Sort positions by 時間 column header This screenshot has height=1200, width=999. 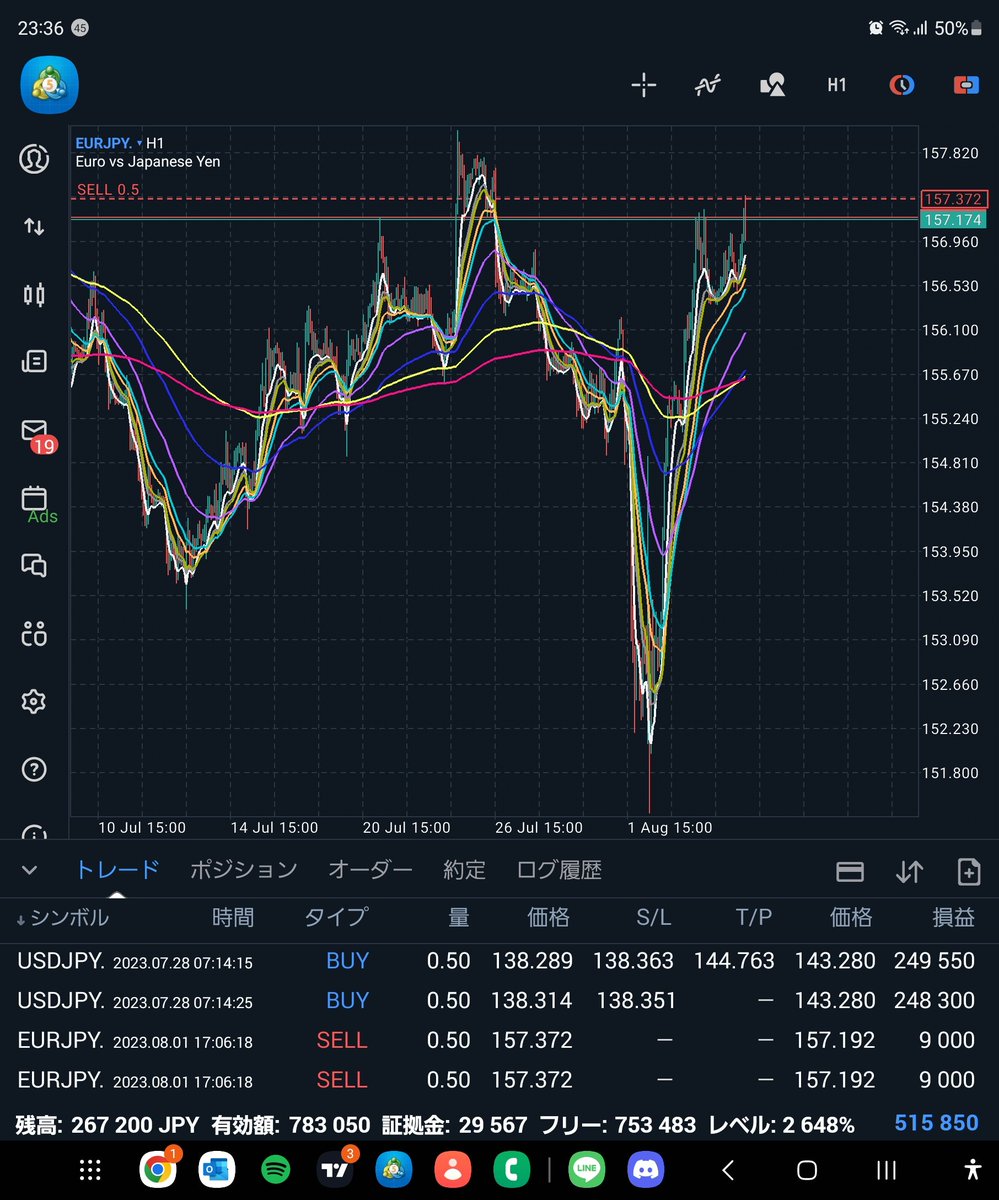coord(233,917)
